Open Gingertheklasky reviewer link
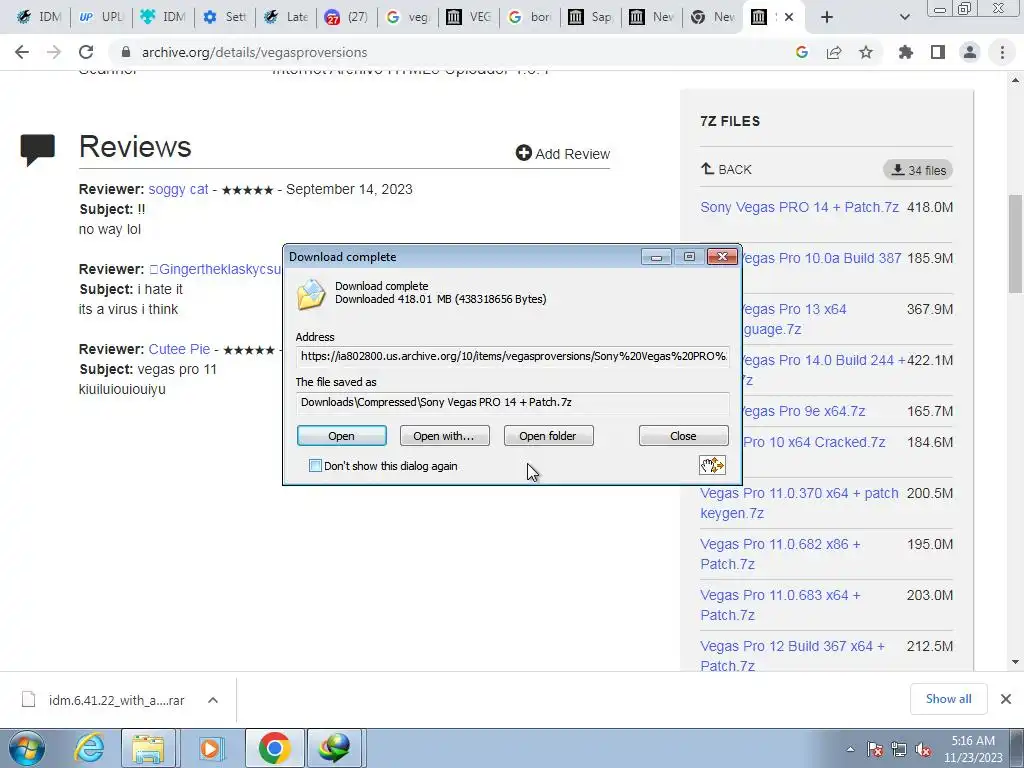This screenshot has width=1024, height=768. click(x=216, y=269)
